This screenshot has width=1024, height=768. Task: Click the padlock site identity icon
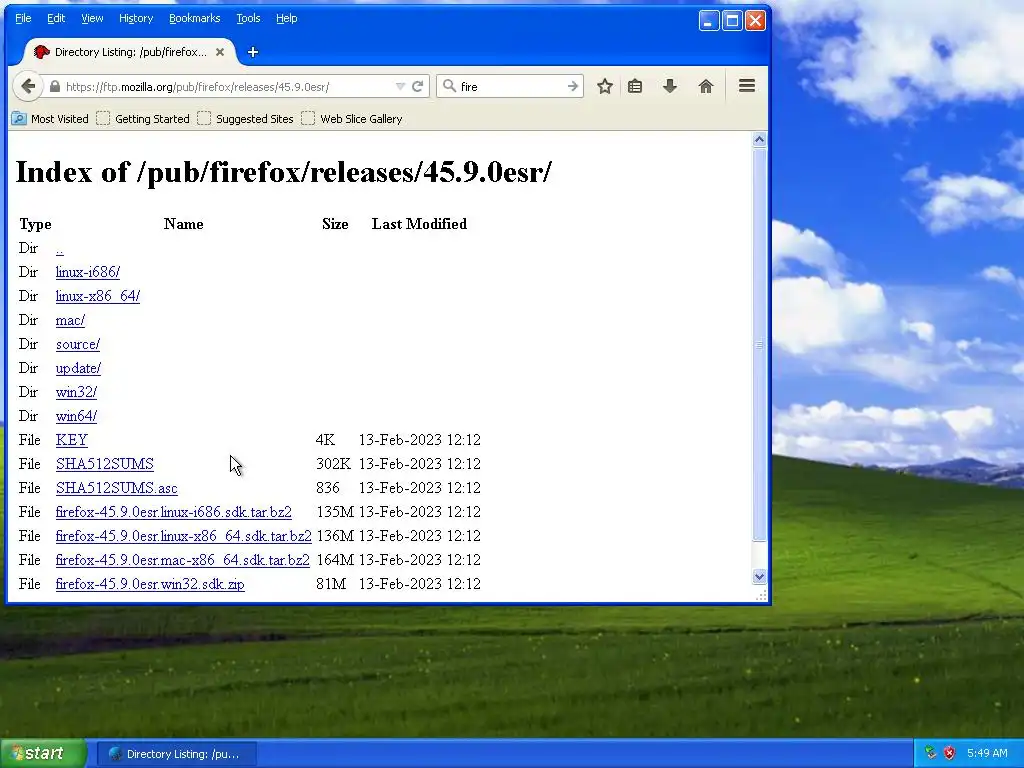55,86
